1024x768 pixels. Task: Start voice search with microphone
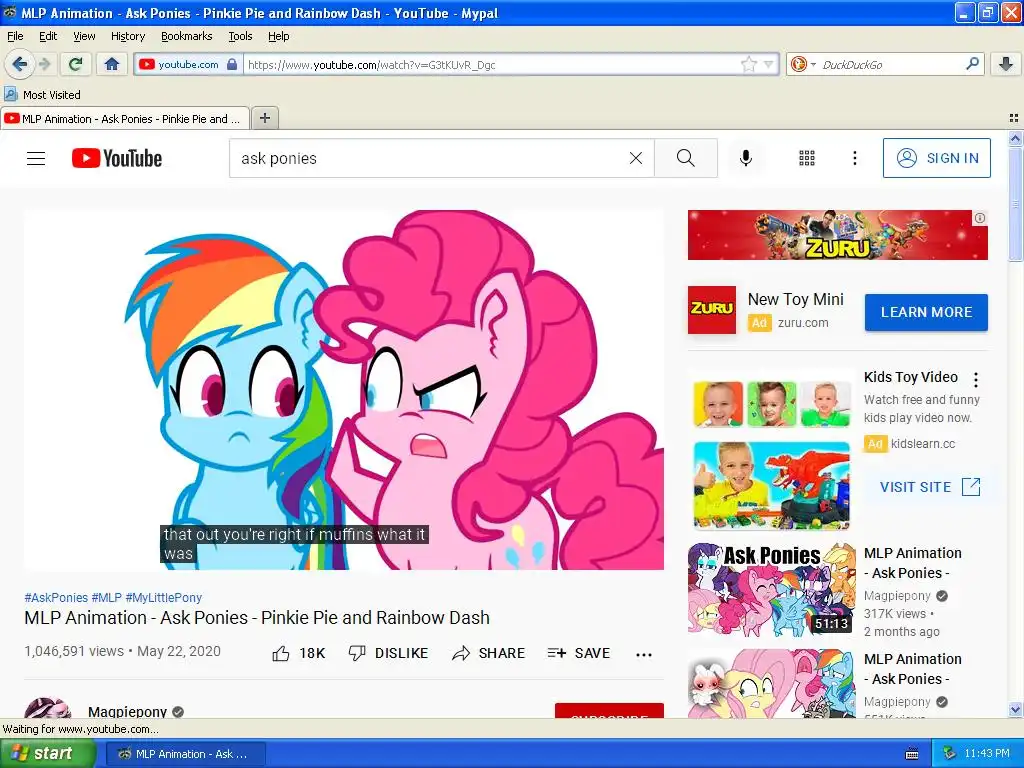(x=745, y=158)
